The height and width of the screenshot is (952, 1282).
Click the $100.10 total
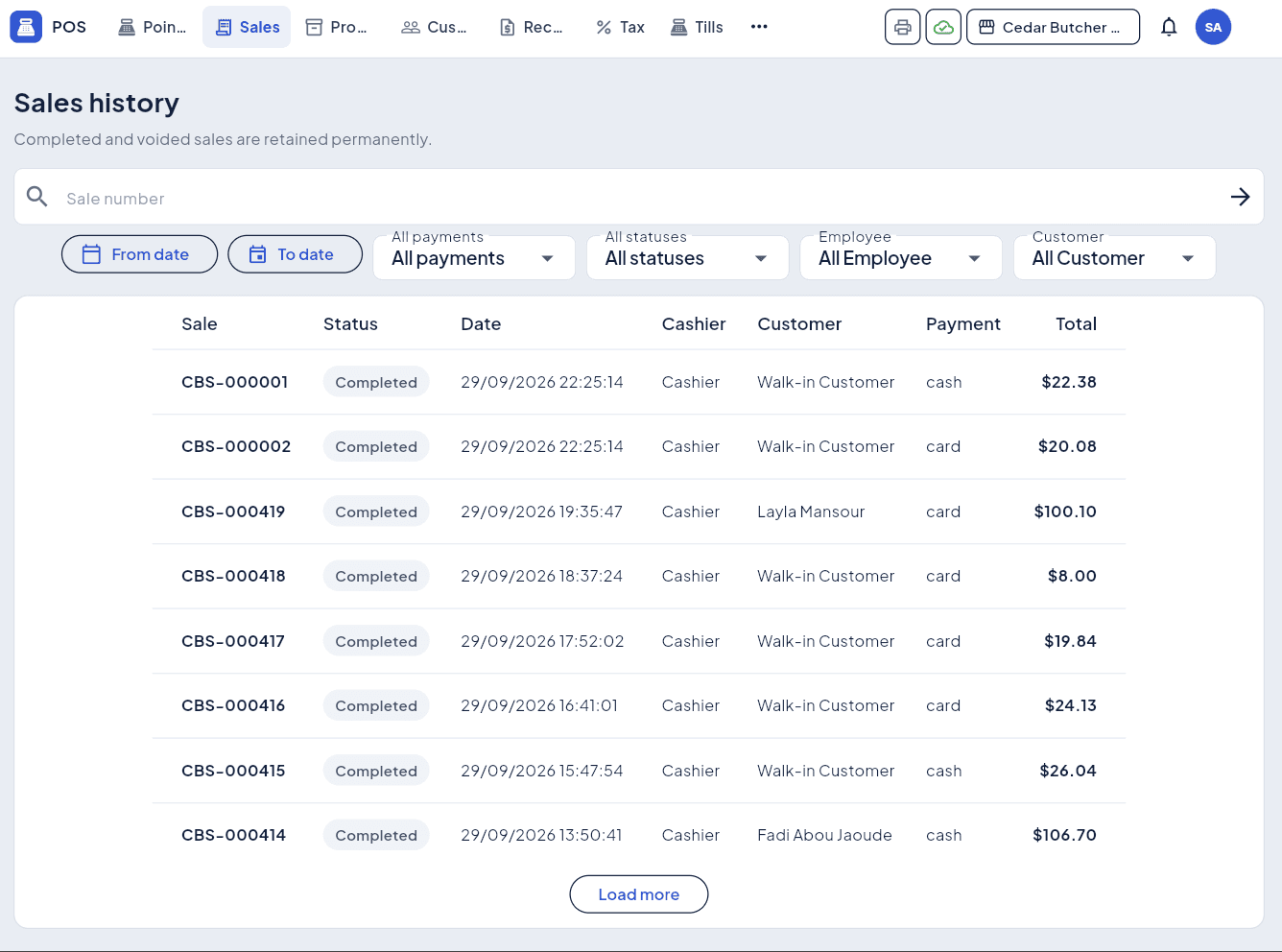pyautogui.click(x=1065, y=512)
